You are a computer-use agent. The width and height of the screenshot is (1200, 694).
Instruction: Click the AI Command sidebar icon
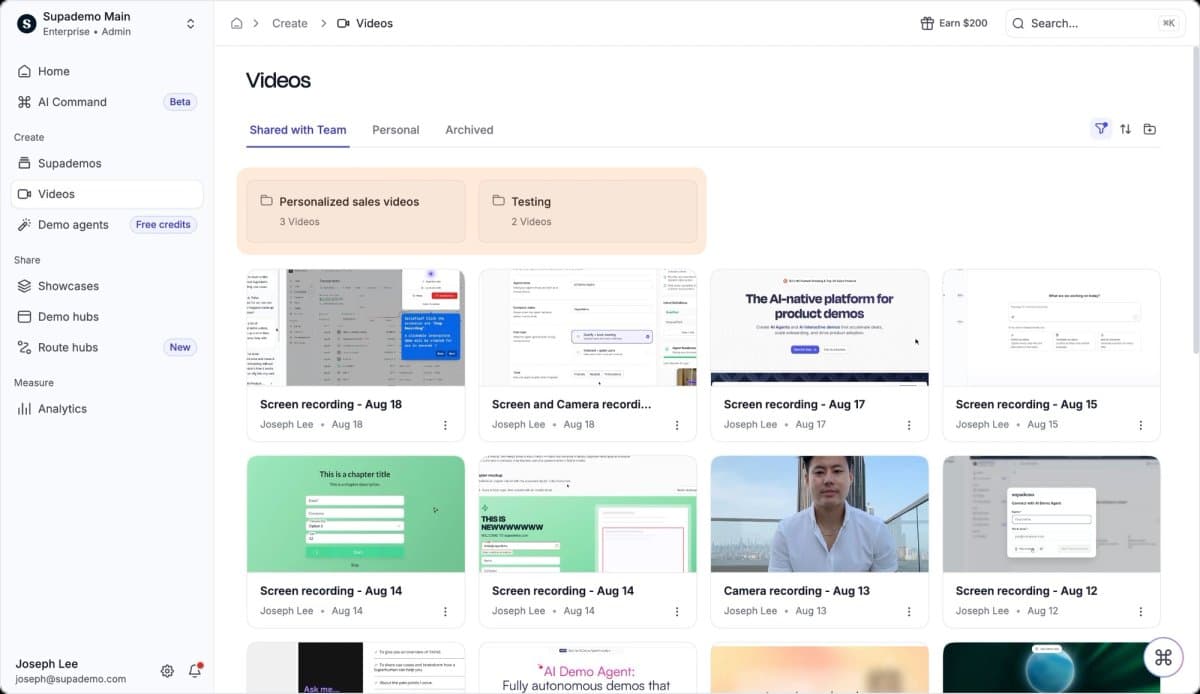(x=25, y=102)
